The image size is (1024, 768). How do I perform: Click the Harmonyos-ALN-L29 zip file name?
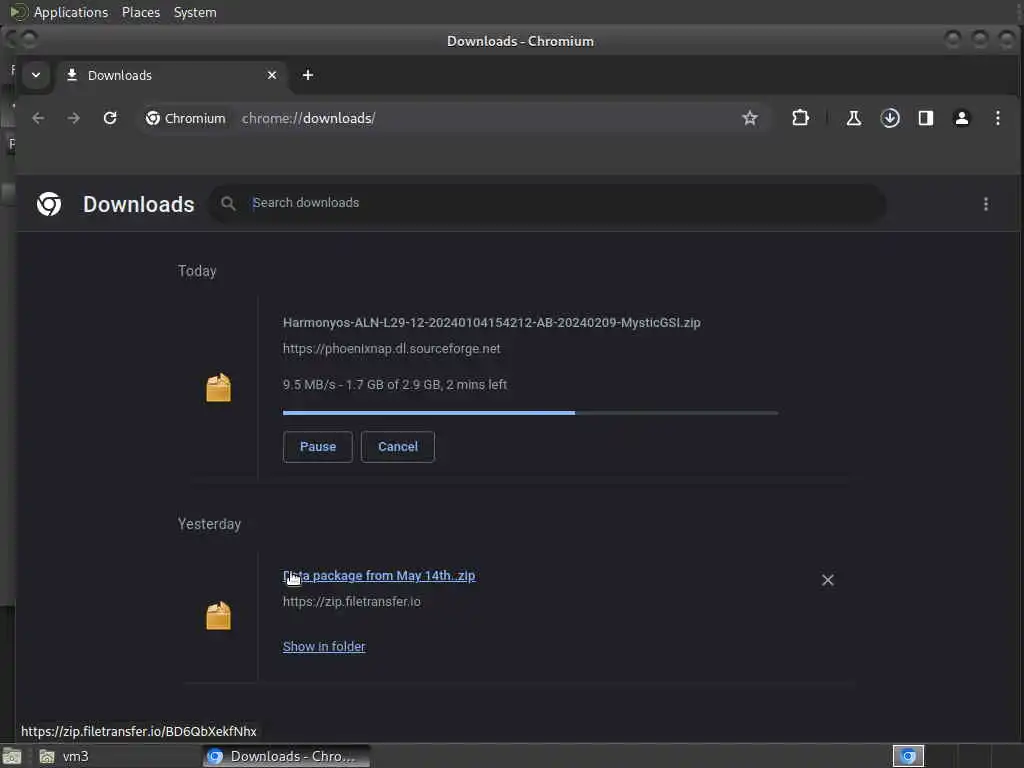coord(491,323)
